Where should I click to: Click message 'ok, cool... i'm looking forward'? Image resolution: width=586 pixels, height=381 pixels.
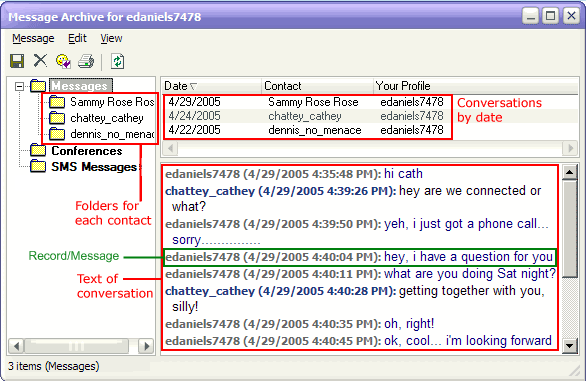pyautogui.click(x=468, y=341)
